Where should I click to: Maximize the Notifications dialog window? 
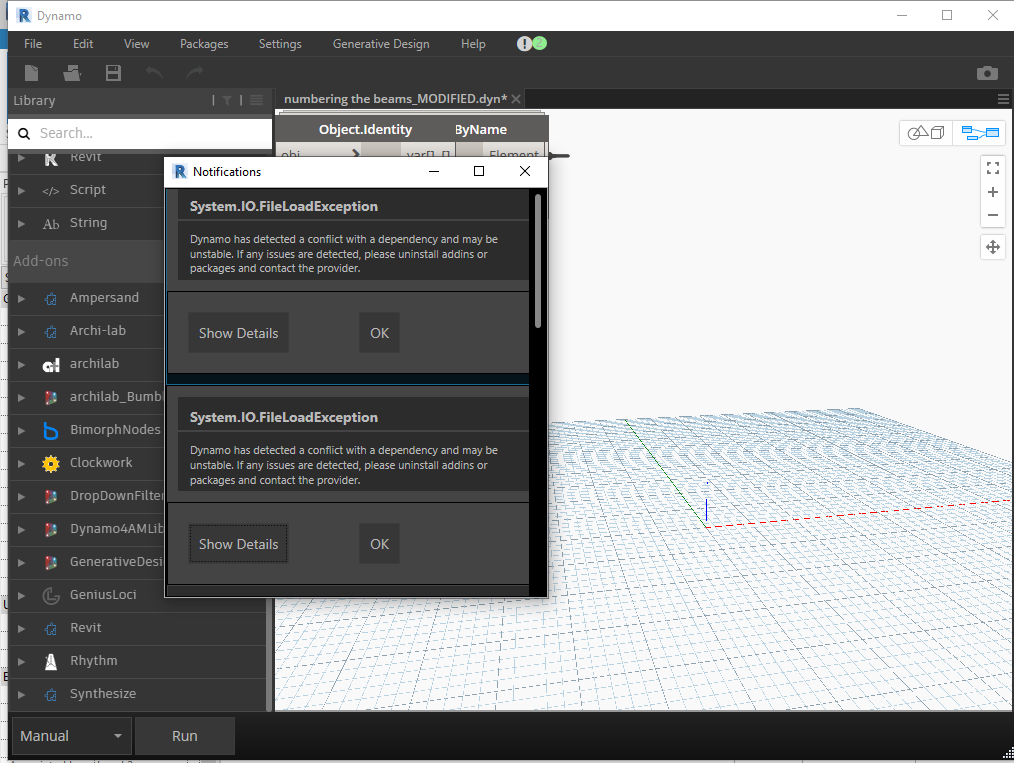[479, 171]
